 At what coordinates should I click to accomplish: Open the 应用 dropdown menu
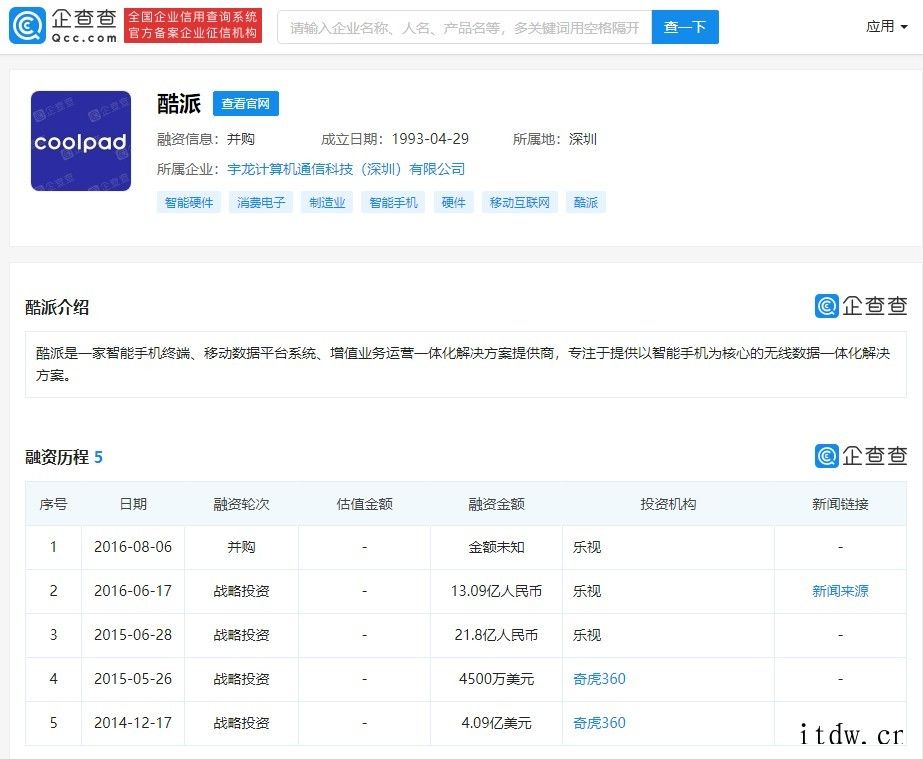[x=886, y=26]
